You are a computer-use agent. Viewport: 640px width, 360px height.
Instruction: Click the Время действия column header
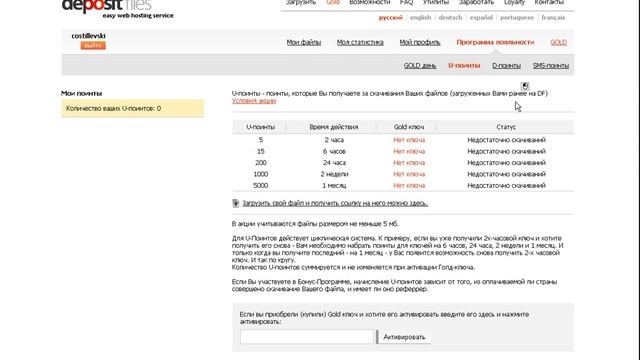333,127
